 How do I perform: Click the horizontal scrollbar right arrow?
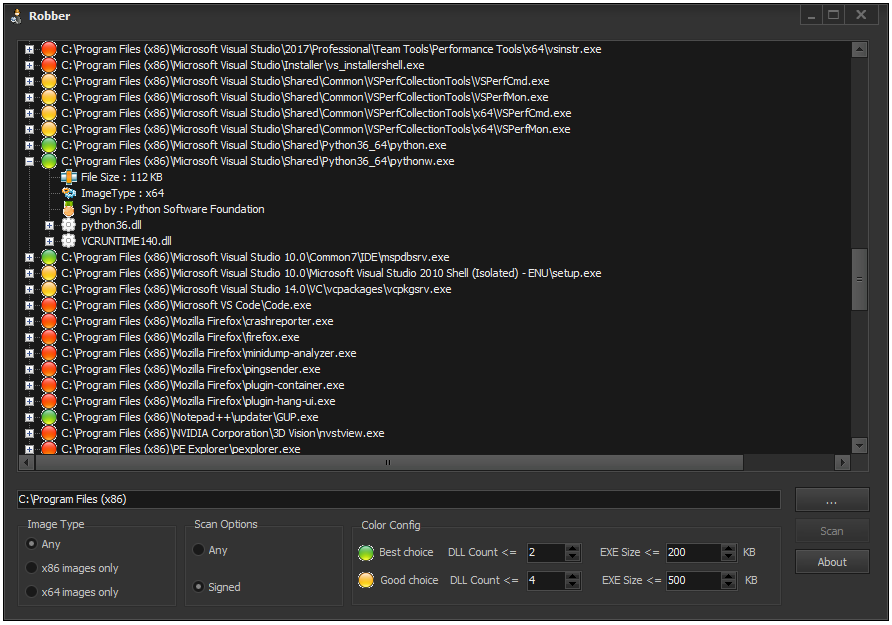pos(843,462)
